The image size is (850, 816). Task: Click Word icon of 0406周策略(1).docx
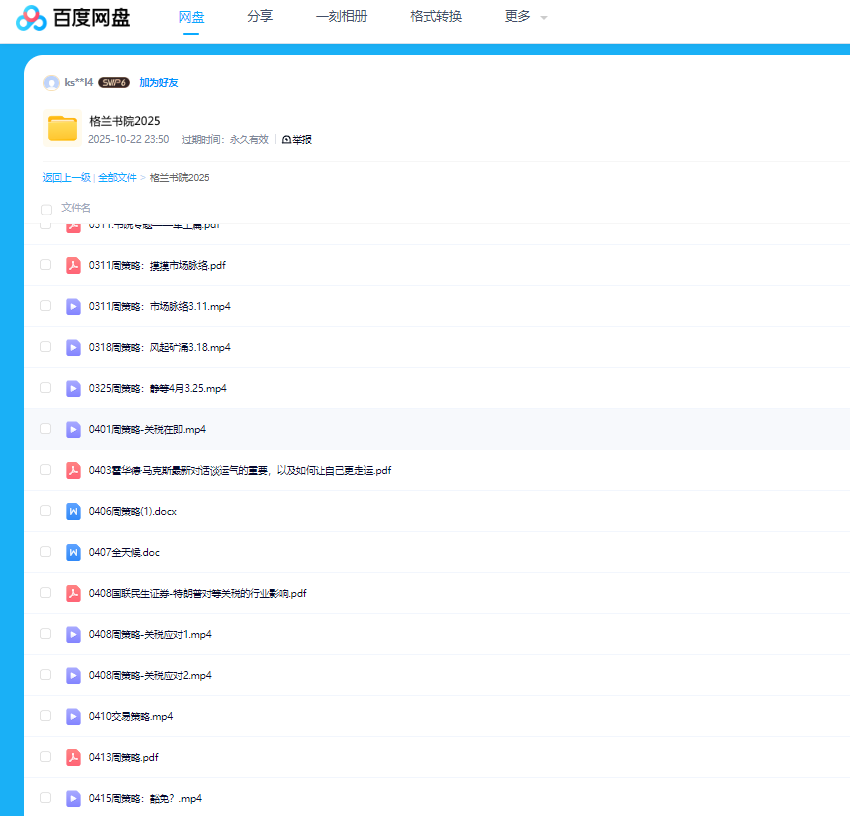pos(73,511)
